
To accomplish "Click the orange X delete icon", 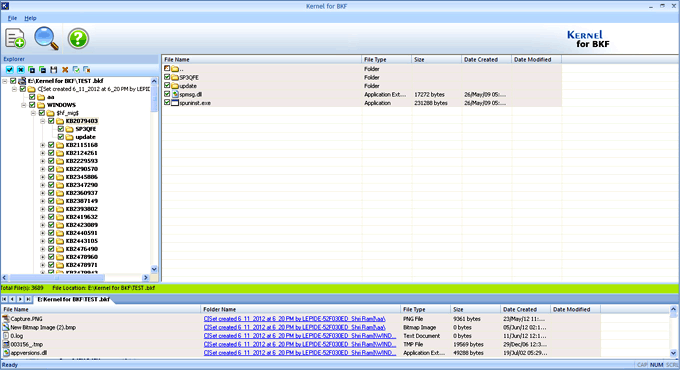I will 65,70.
